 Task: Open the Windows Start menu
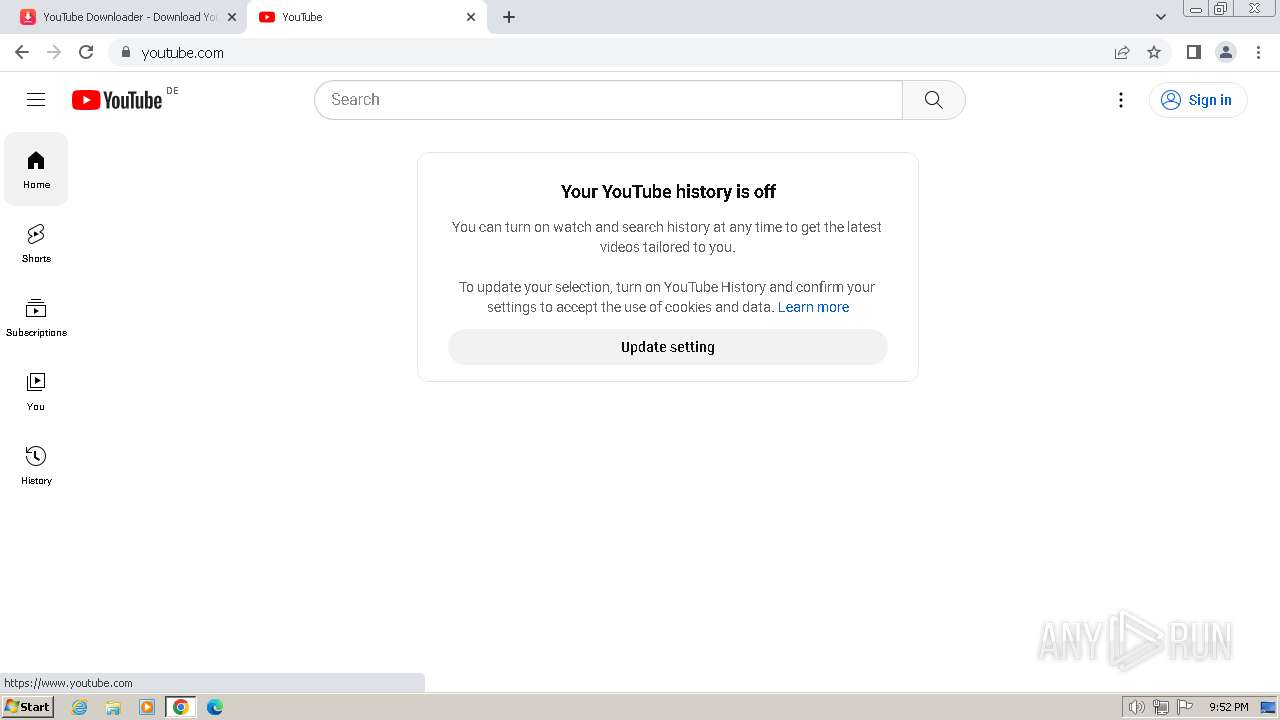27,707
